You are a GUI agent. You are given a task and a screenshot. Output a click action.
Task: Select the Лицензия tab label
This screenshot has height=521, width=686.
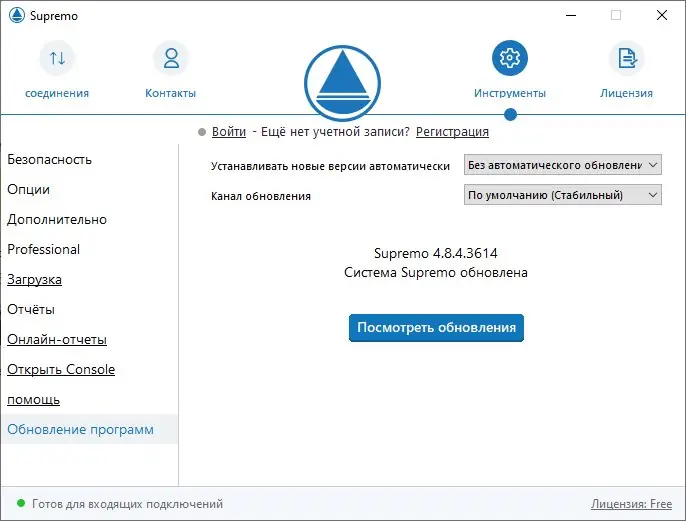click(x=626, y=93)
